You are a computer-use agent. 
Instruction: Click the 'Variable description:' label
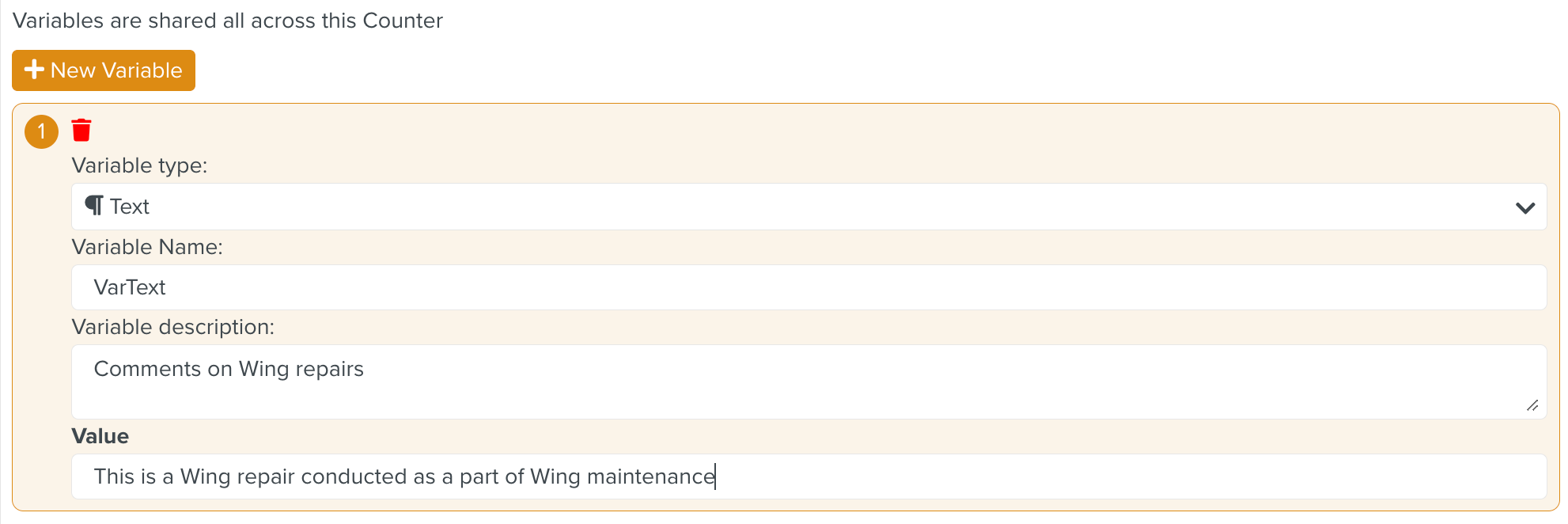click(172, 327)
